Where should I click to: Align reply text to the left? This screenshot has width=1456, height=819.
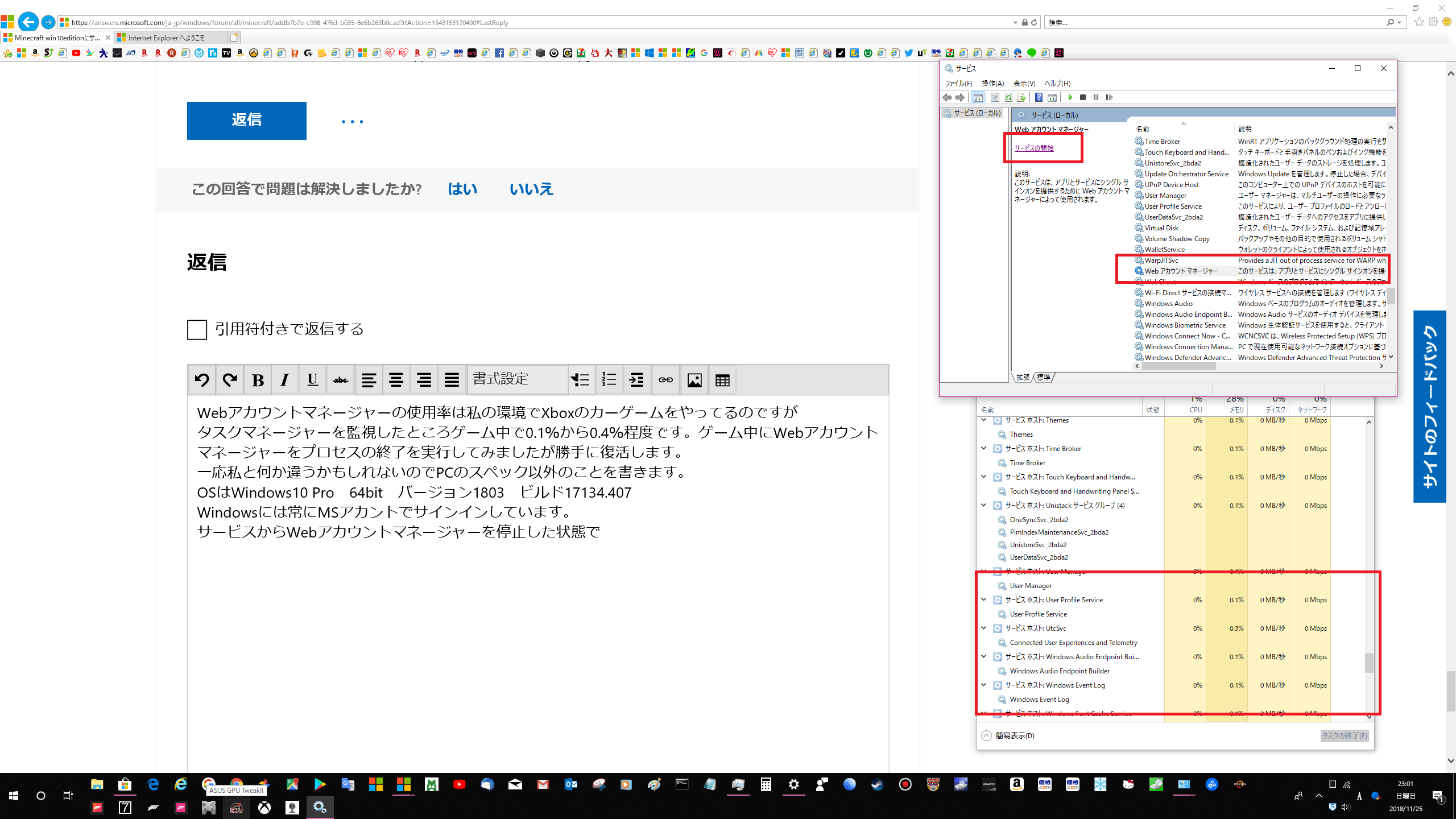tap(369, 380)
